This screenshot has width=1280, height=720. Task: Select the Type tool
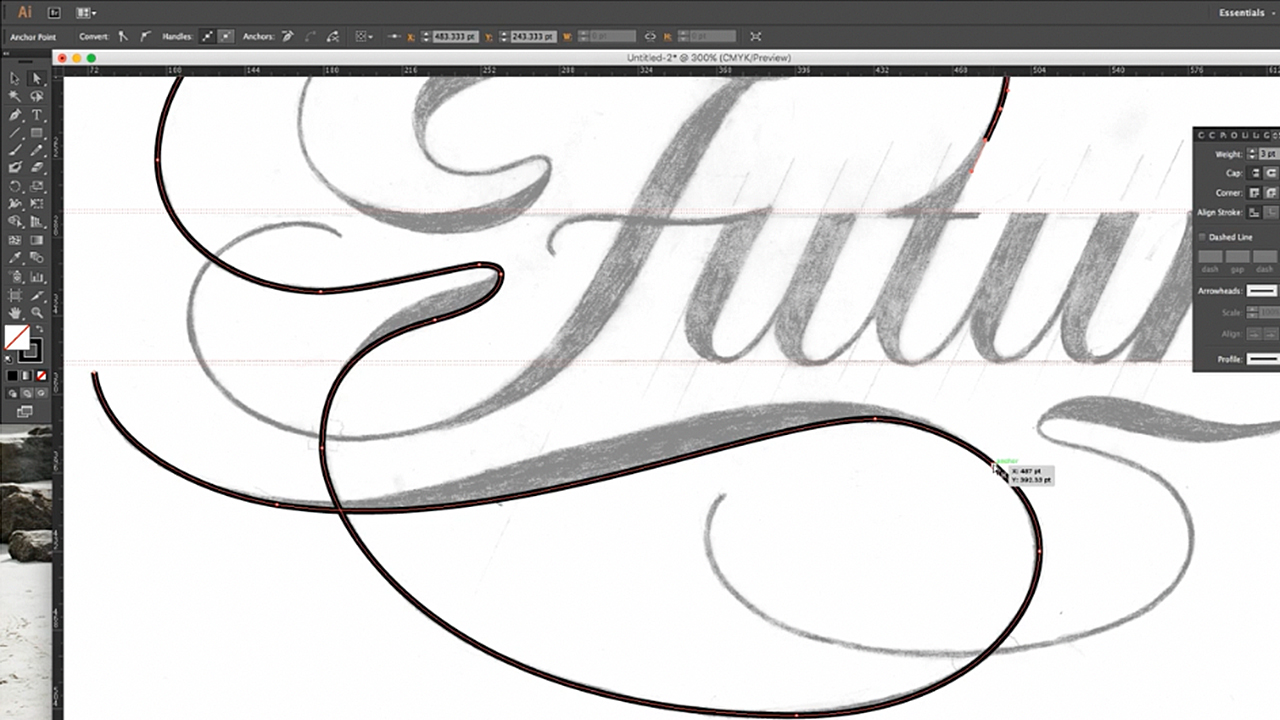coord(37,116)
